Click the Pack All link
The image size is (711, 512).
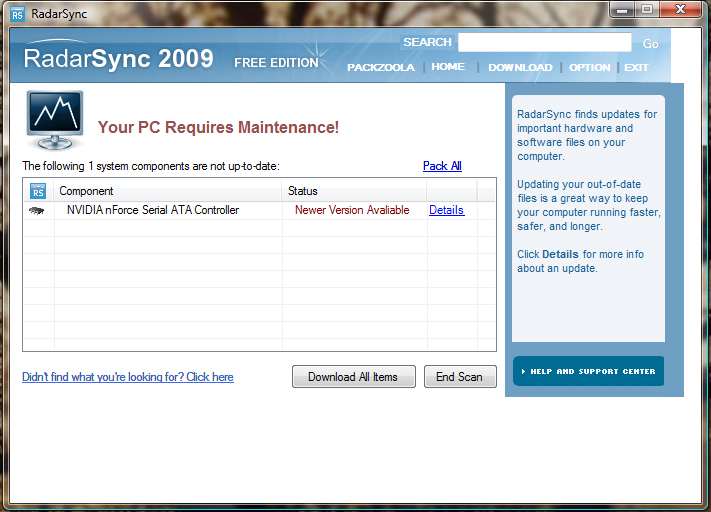442,166
